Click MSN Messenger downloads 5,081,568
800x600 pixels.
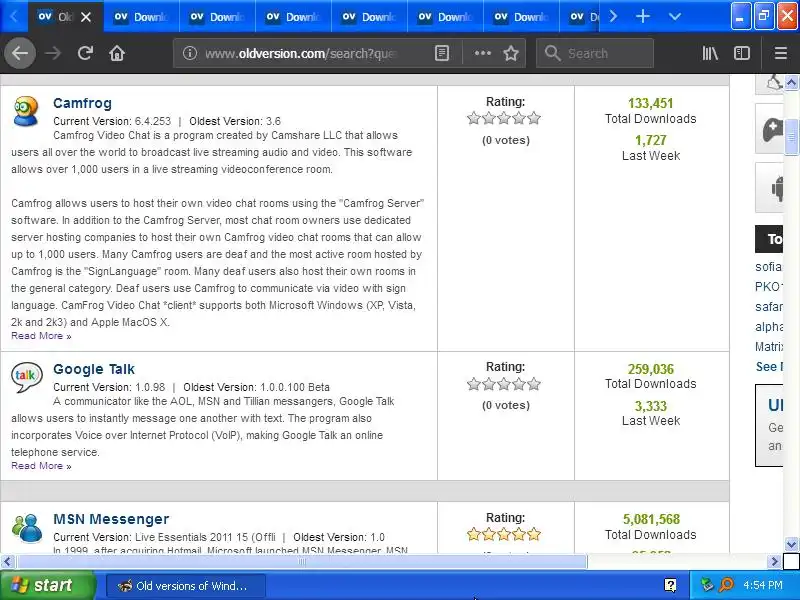651,519
